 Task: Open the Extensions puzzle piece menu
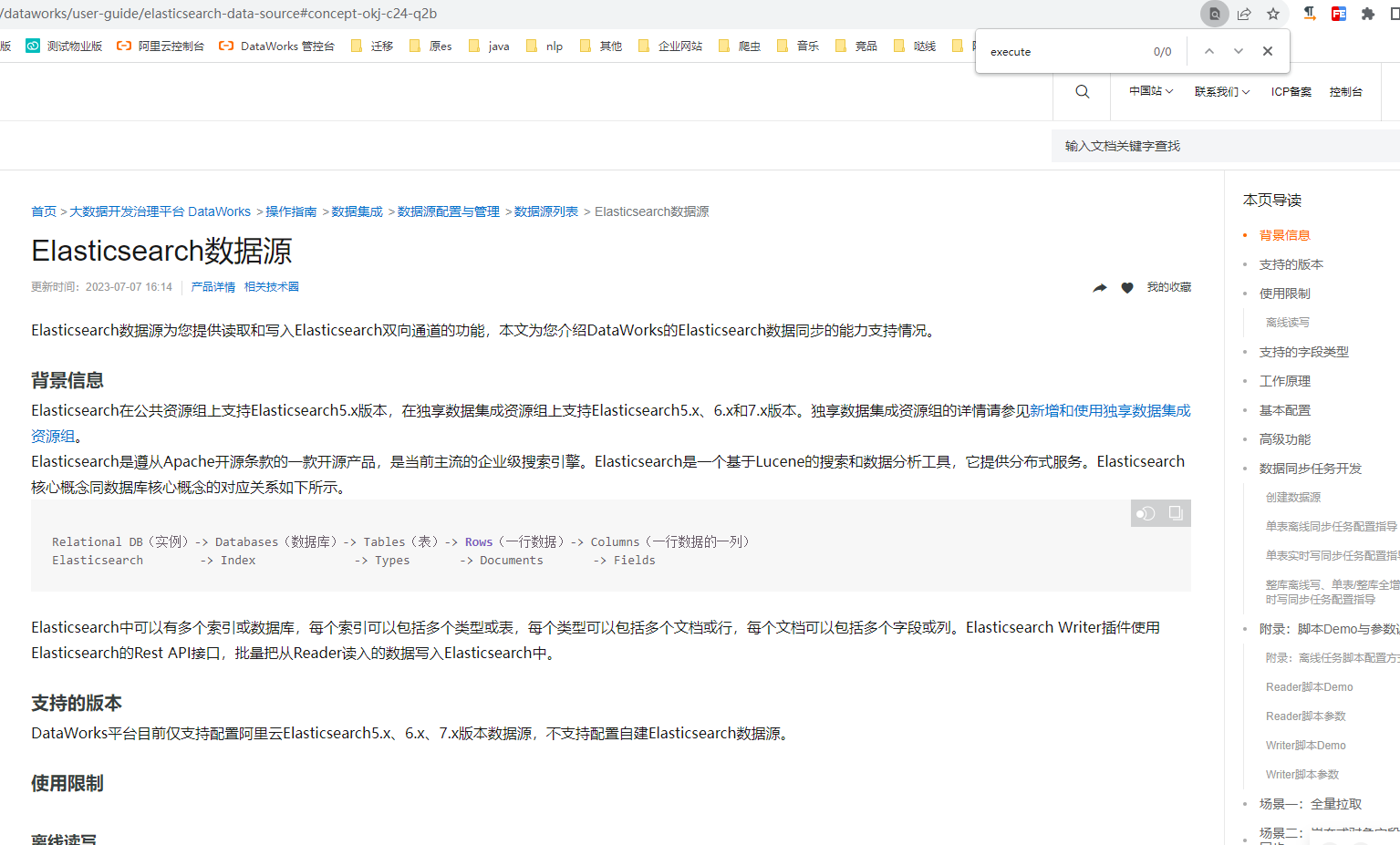pyautogui.click(x=1368, y=14)
